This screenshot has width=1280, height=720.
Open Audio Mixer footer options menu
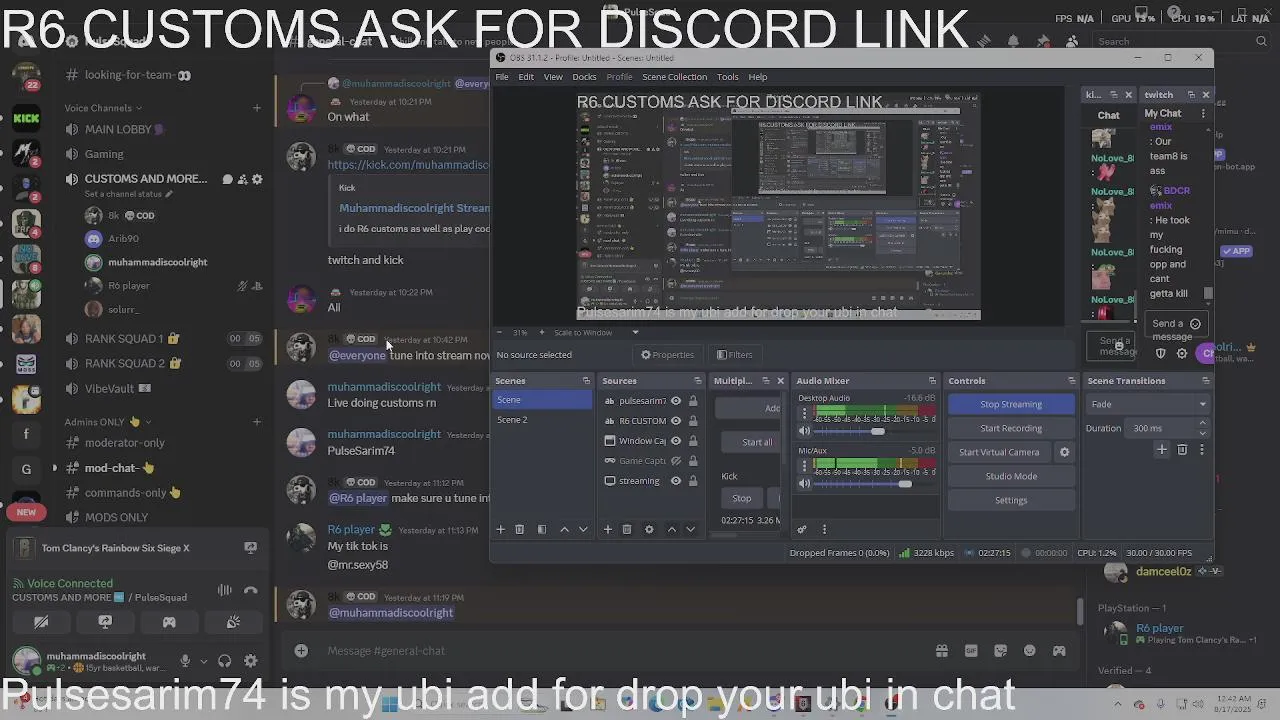pyautogui.click(x=824, y=529)
